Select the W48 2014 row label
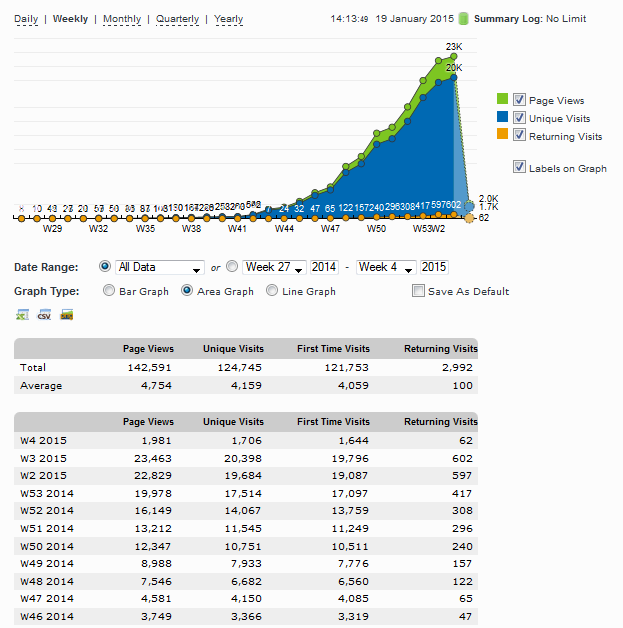 click(x=47, y=582)
